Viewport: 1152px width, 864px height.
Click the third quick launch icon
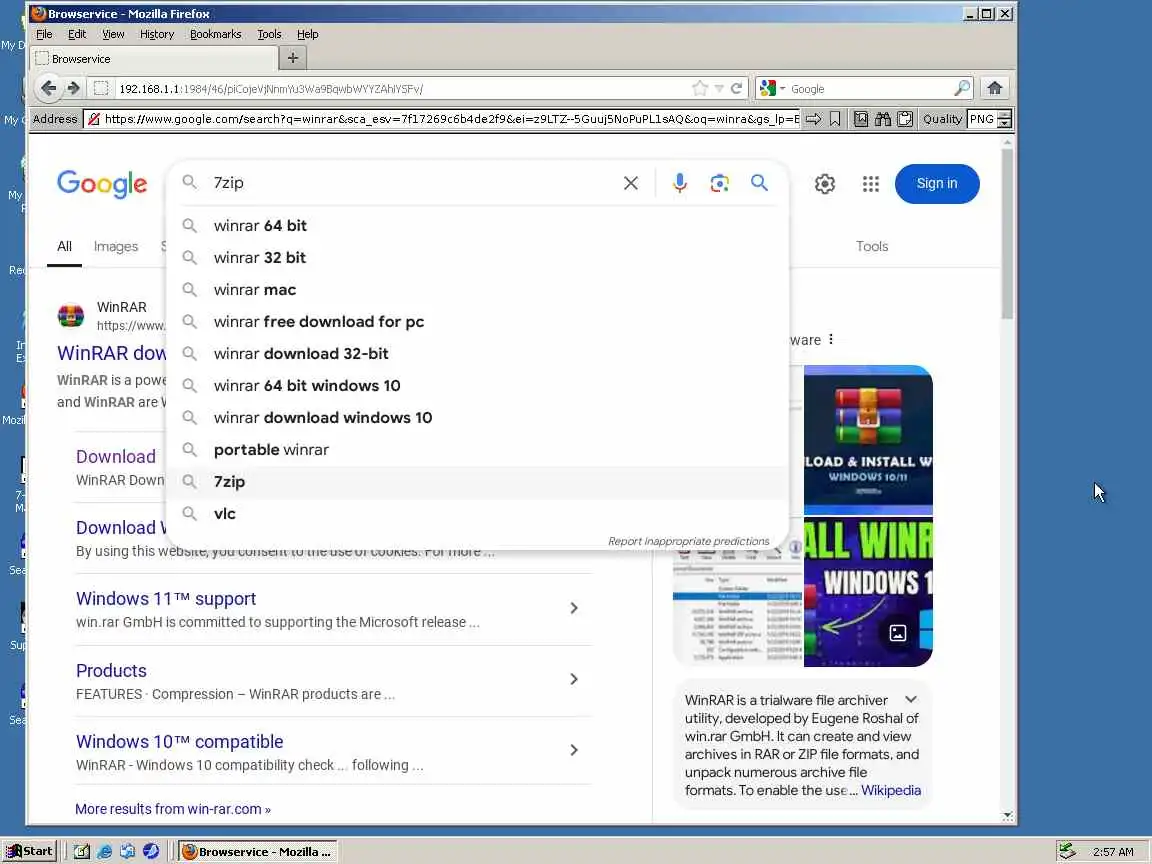click(x=128, y=852)
